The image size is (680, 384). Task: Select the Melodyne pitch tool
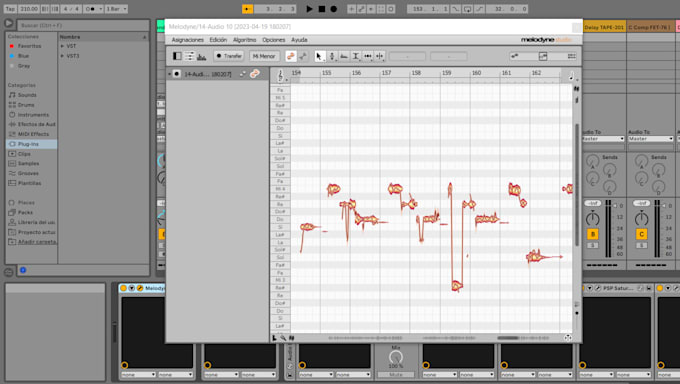point(332,56)
